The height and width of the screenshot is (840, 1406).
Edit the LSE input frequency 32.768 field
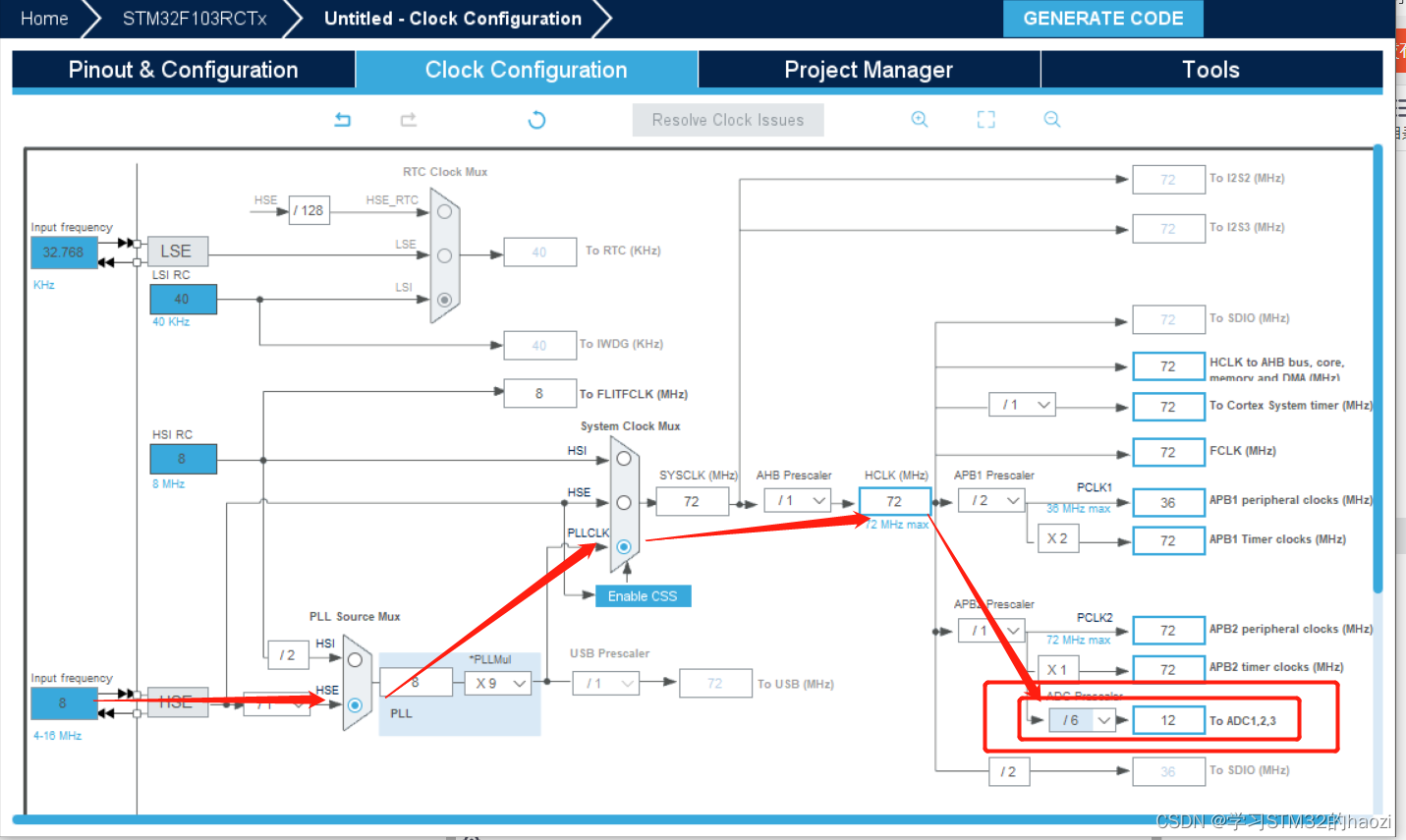click(x=64, y=252)
